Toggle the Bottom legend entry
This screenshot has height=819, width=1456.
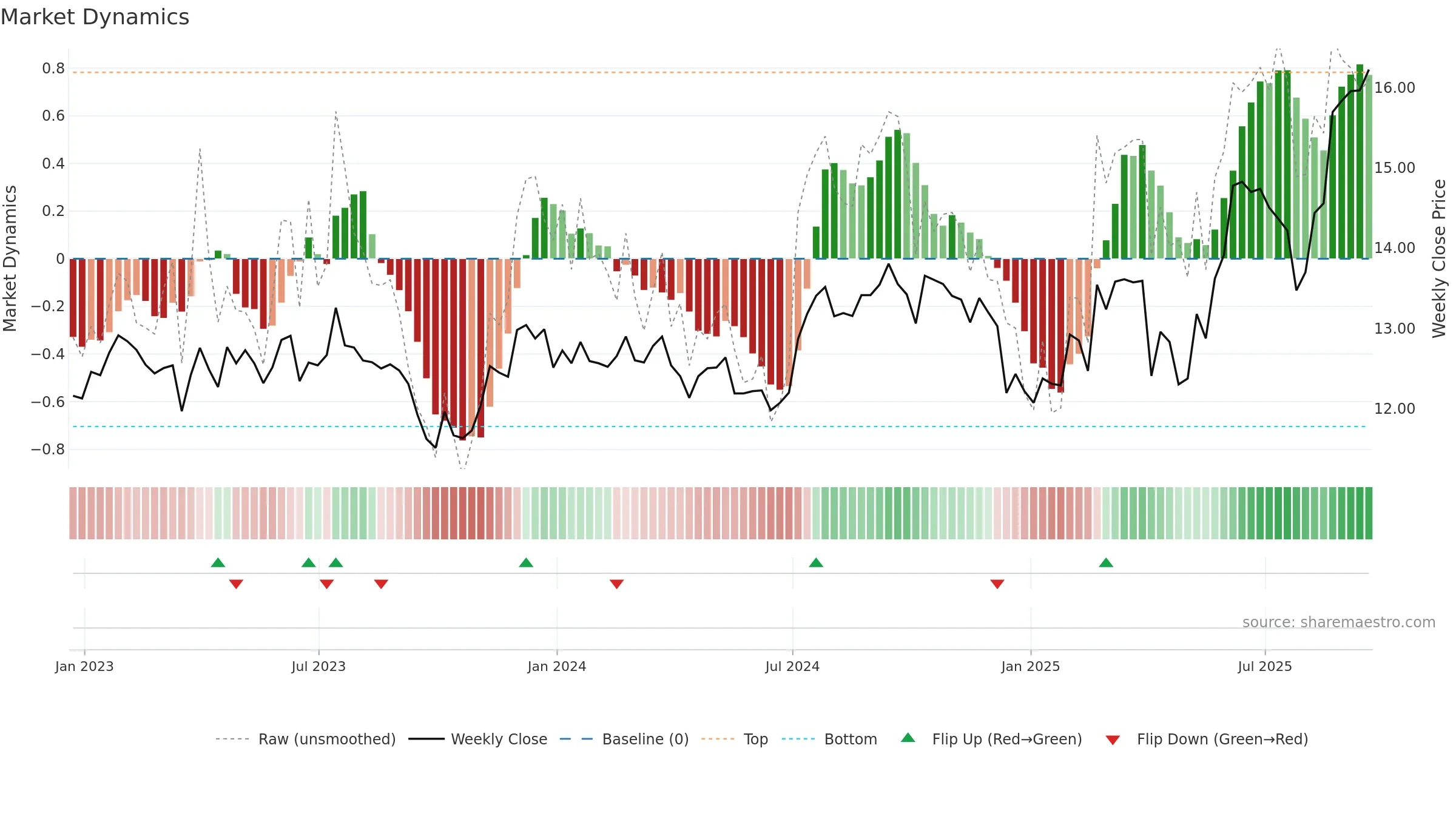click(829, 739)
